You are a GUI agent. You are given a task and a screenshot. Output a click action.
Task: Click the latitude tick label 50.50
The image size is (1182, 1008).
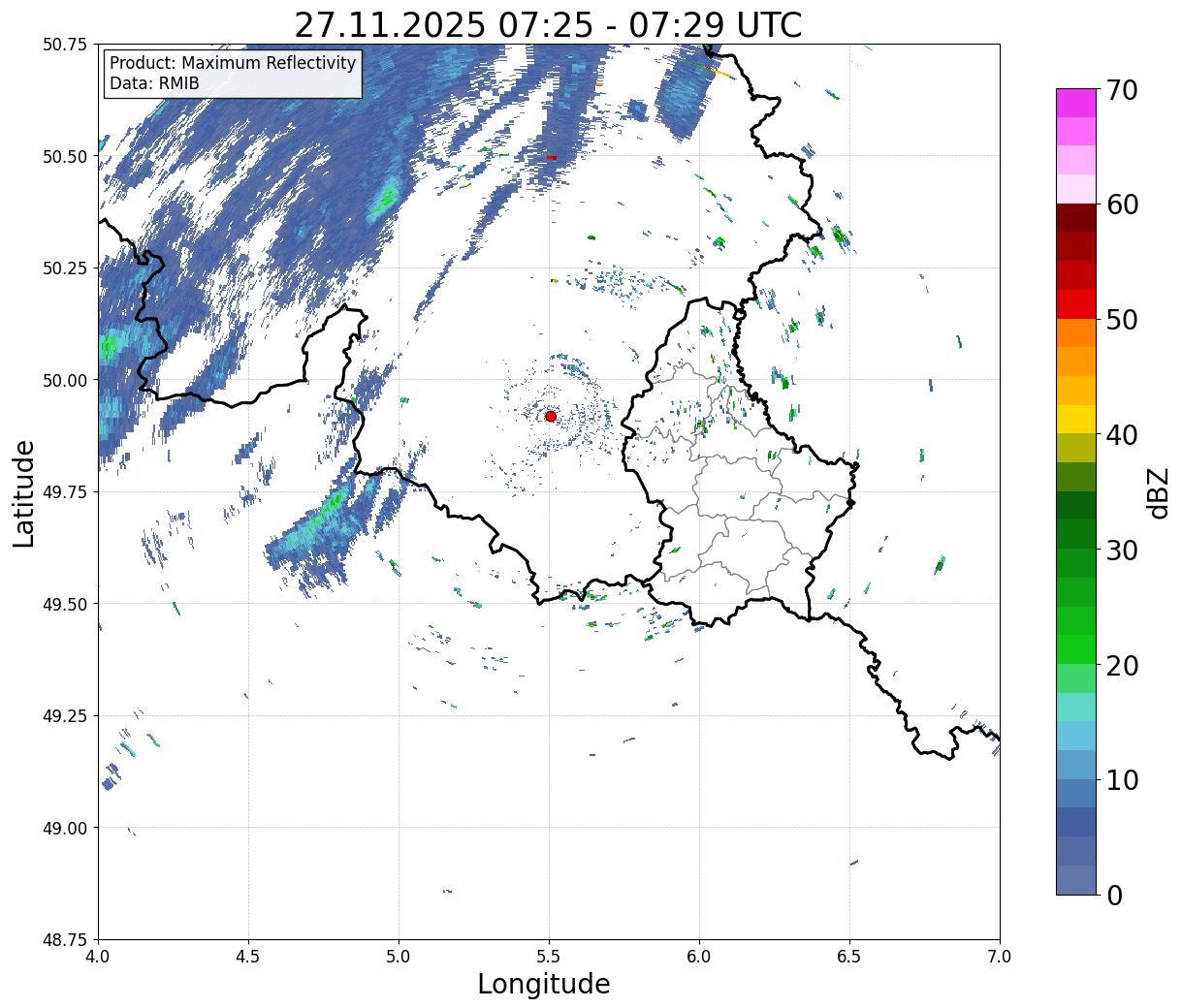(65, 156)
